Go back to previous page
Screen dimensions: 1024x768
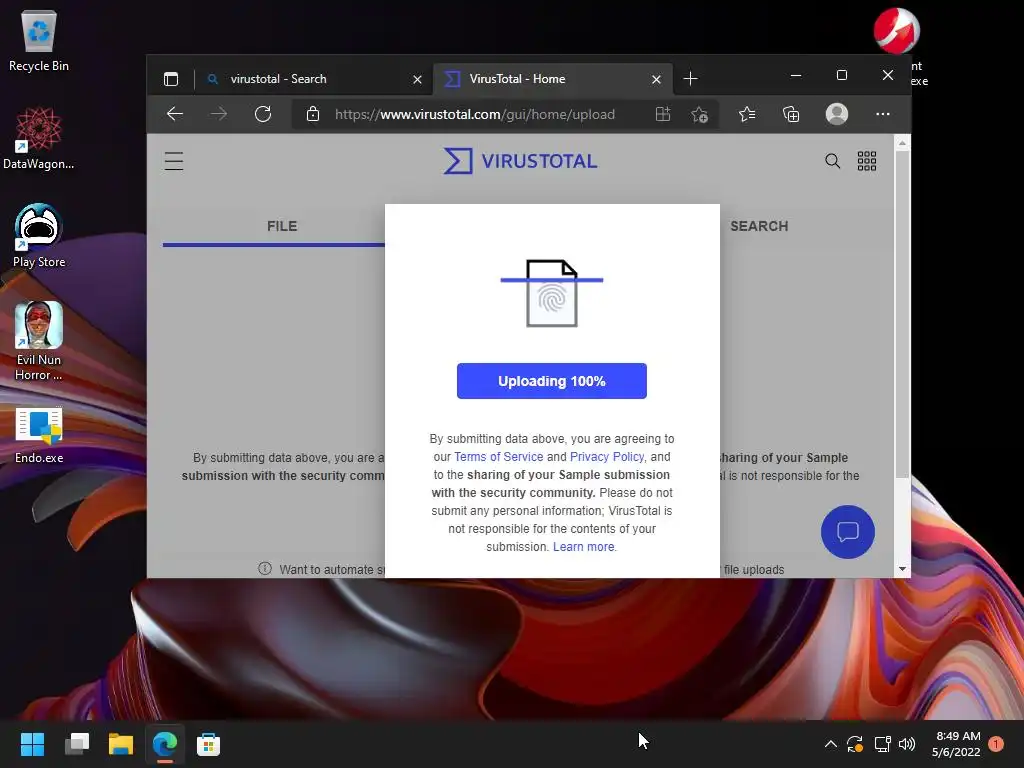tap(174, 114)
